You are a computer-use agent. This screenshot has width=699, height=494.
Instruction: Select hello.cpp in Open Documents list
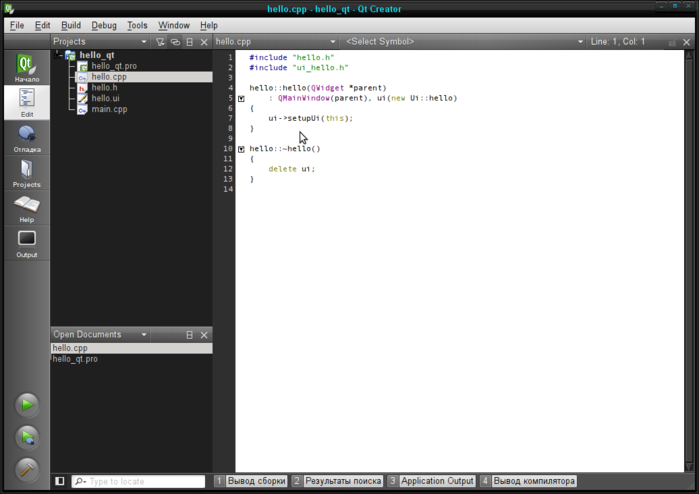132,348
